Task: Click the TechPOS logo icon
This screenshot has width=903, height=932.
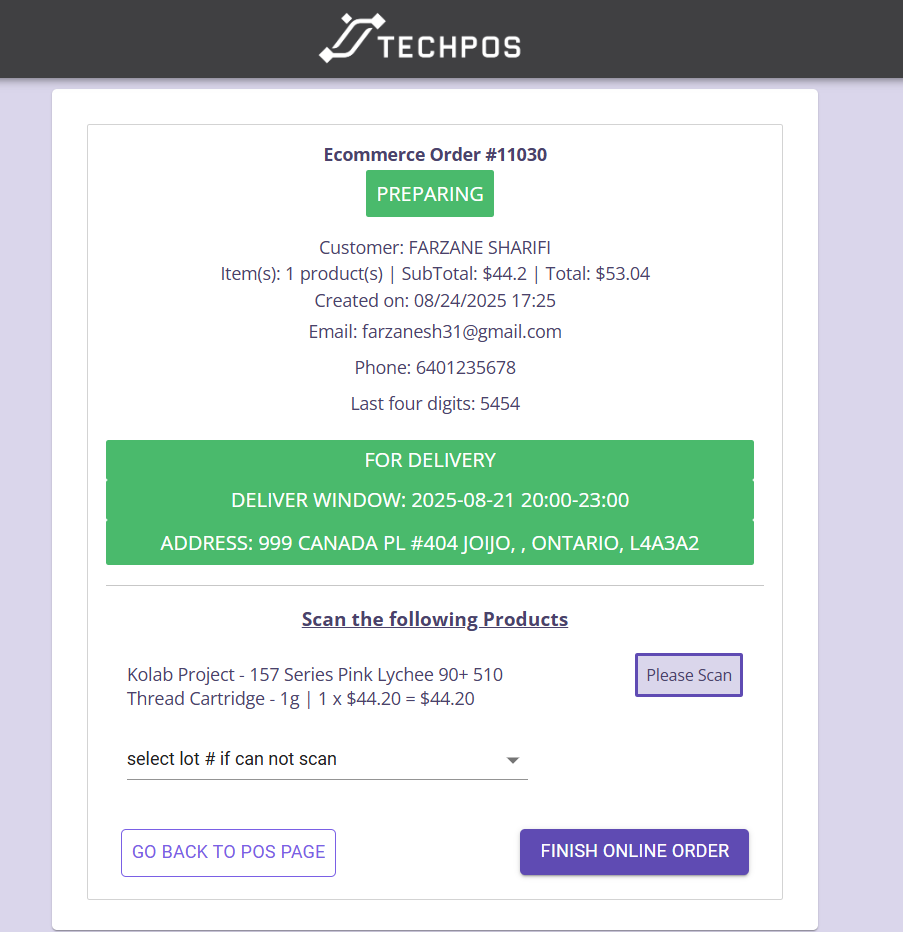Action: [x=352, y=38]
